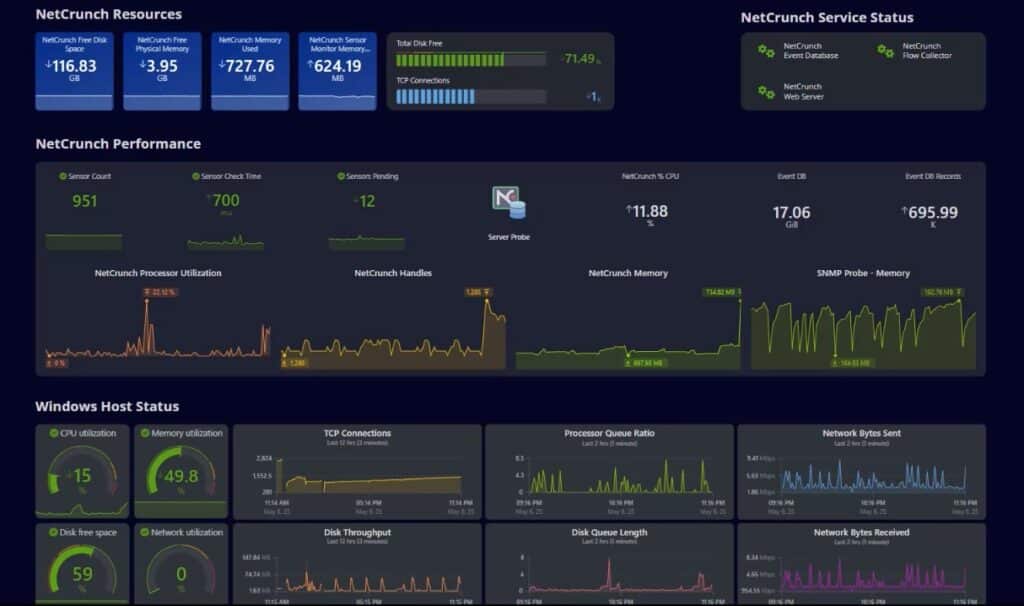
Task: Open NetCrunch Sensor Monitor Memory tile
Action: pos(338,71)
